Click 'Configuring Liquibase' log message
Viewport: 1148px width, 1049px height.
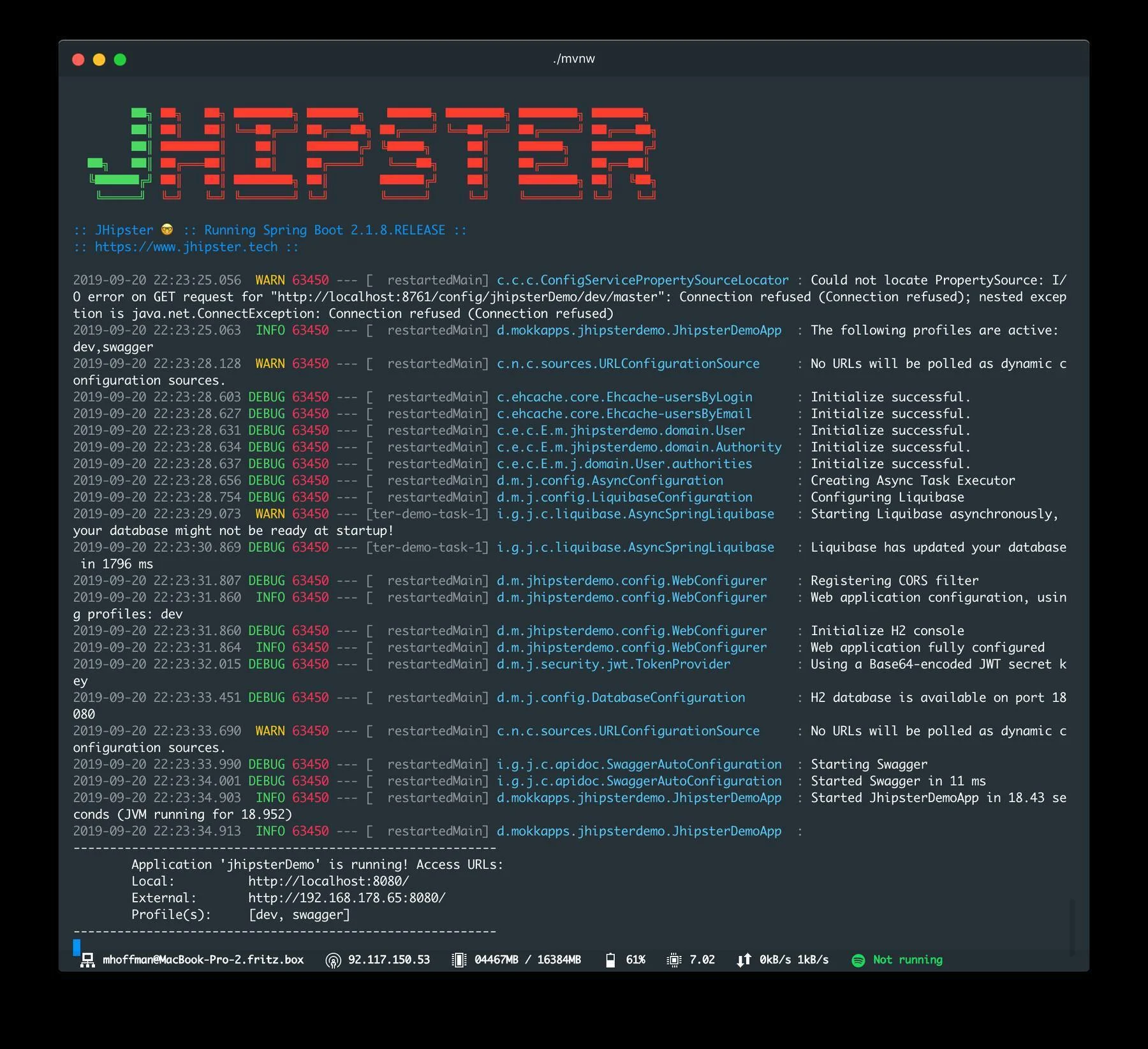point(887,497)
